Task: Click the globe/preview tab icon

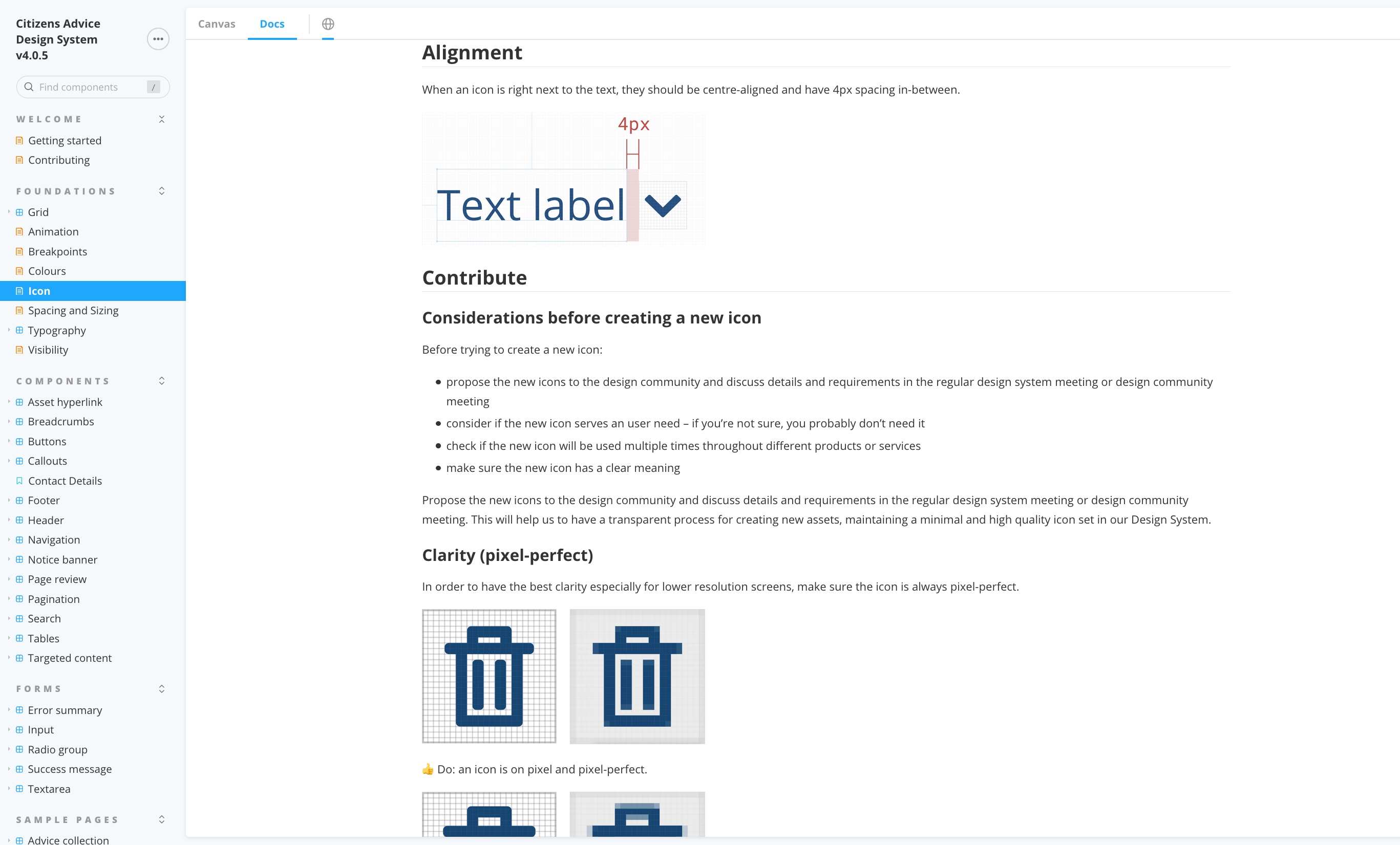Action: pos(328,23)
